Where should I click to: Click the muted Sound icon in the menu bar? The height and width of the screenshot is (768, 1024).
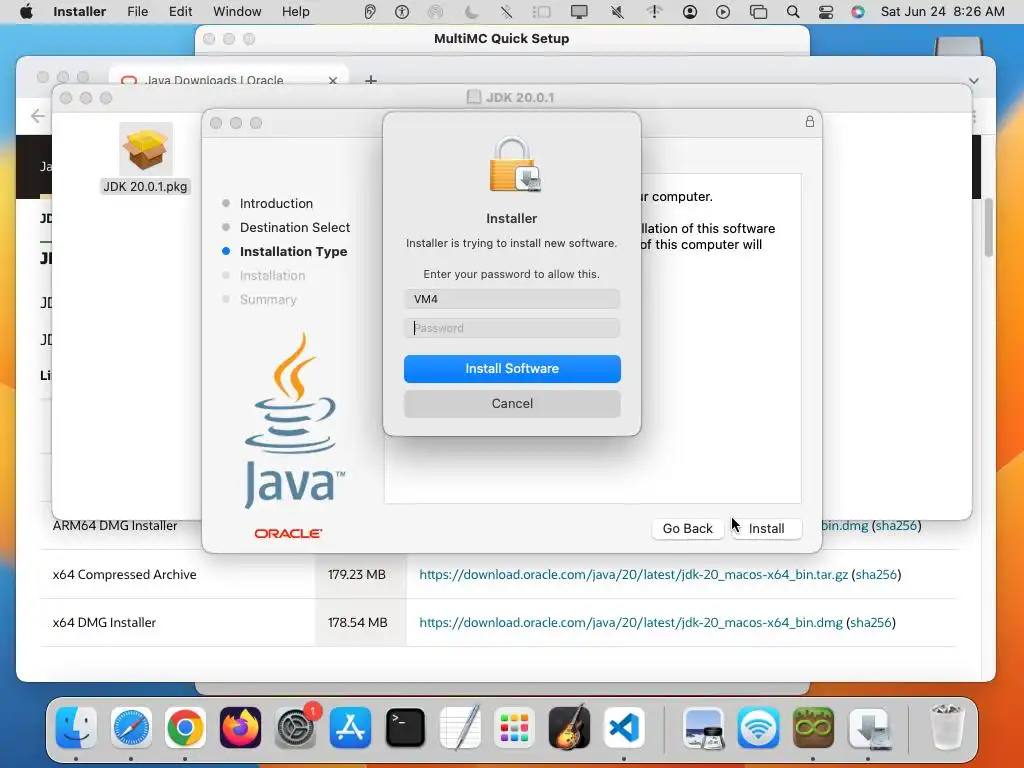[x=617, y=12]
